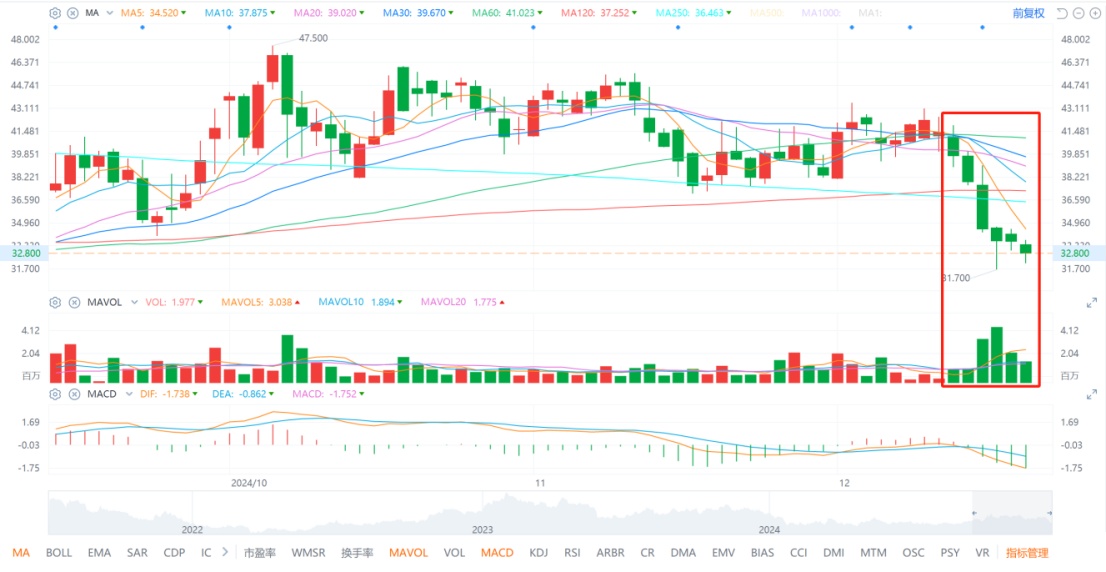Close the MAVOL panel with its X icon
The image size is (1106, 572).
coord(74,302)
